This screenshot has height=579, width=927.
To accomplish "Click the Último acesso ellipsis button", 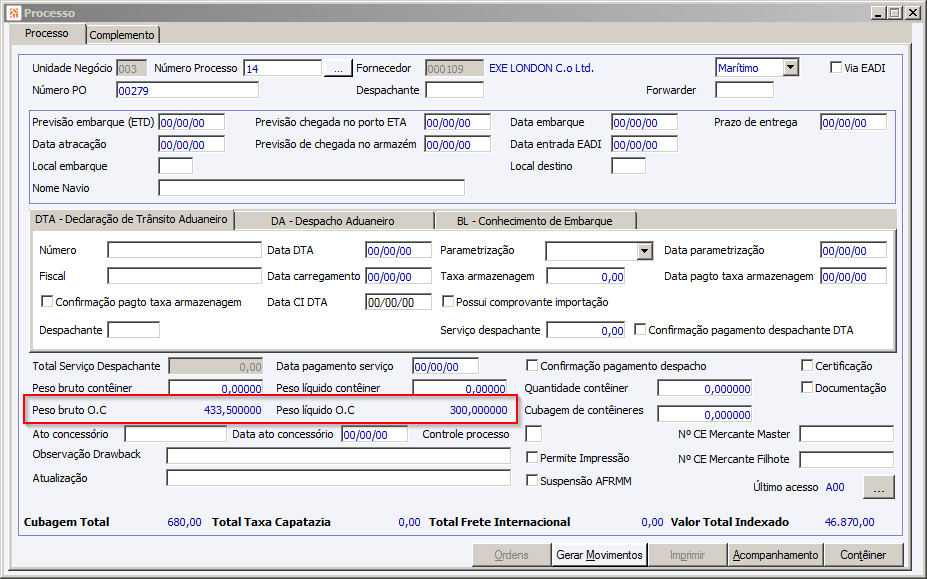I will [879, 487].
